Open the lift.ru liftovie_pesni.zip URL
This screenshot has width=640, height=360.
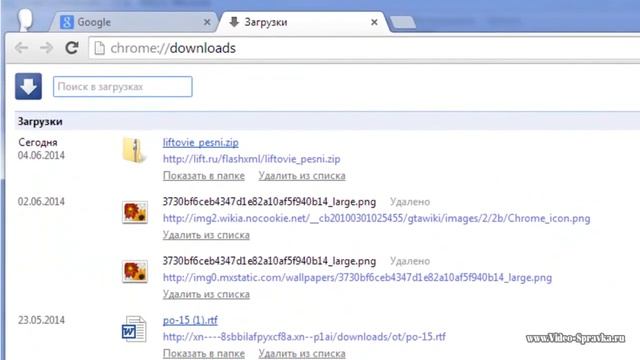(251, 159)
